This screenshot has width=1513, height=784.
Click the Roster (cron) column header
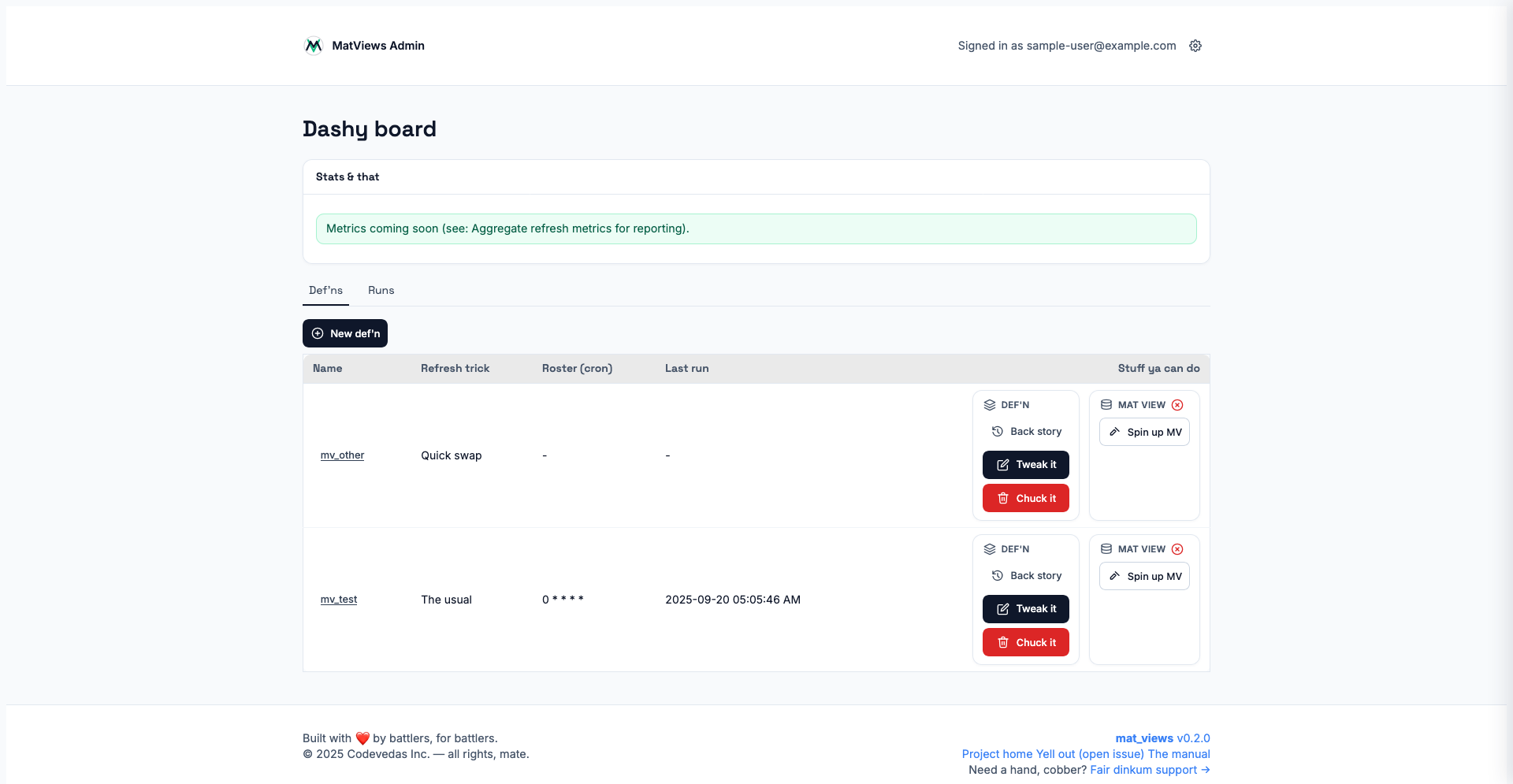(x=577, y=368)
